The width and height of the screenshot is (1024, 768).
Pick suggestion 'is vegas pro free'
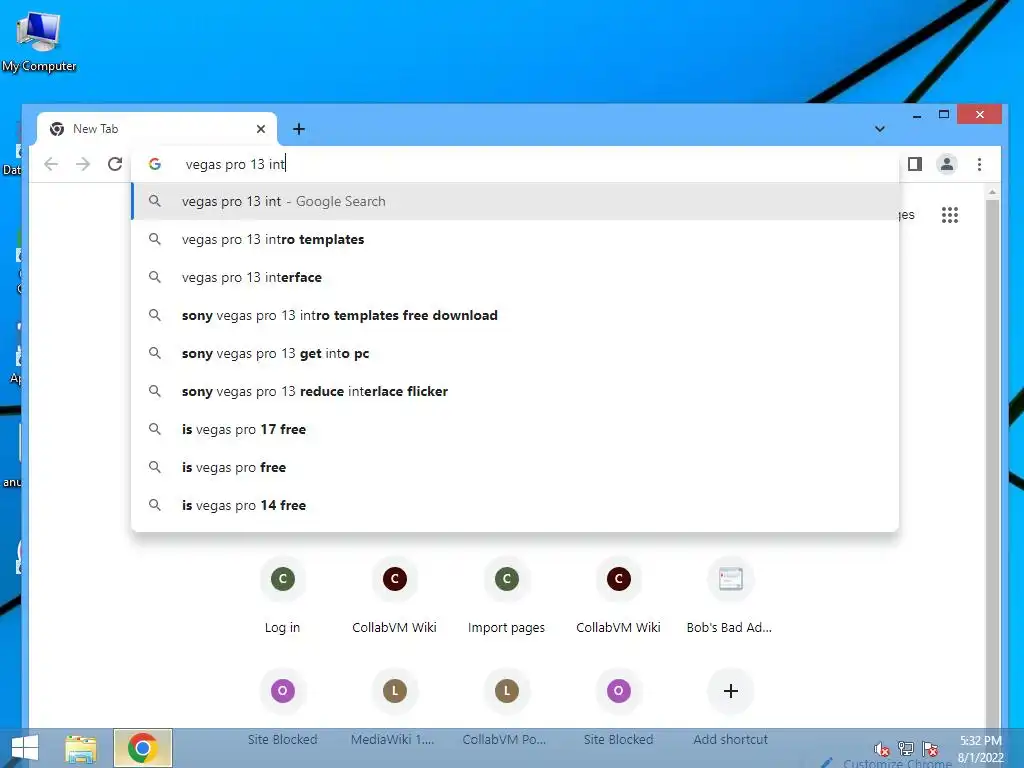pyautogui.click(x=515, y=467)
